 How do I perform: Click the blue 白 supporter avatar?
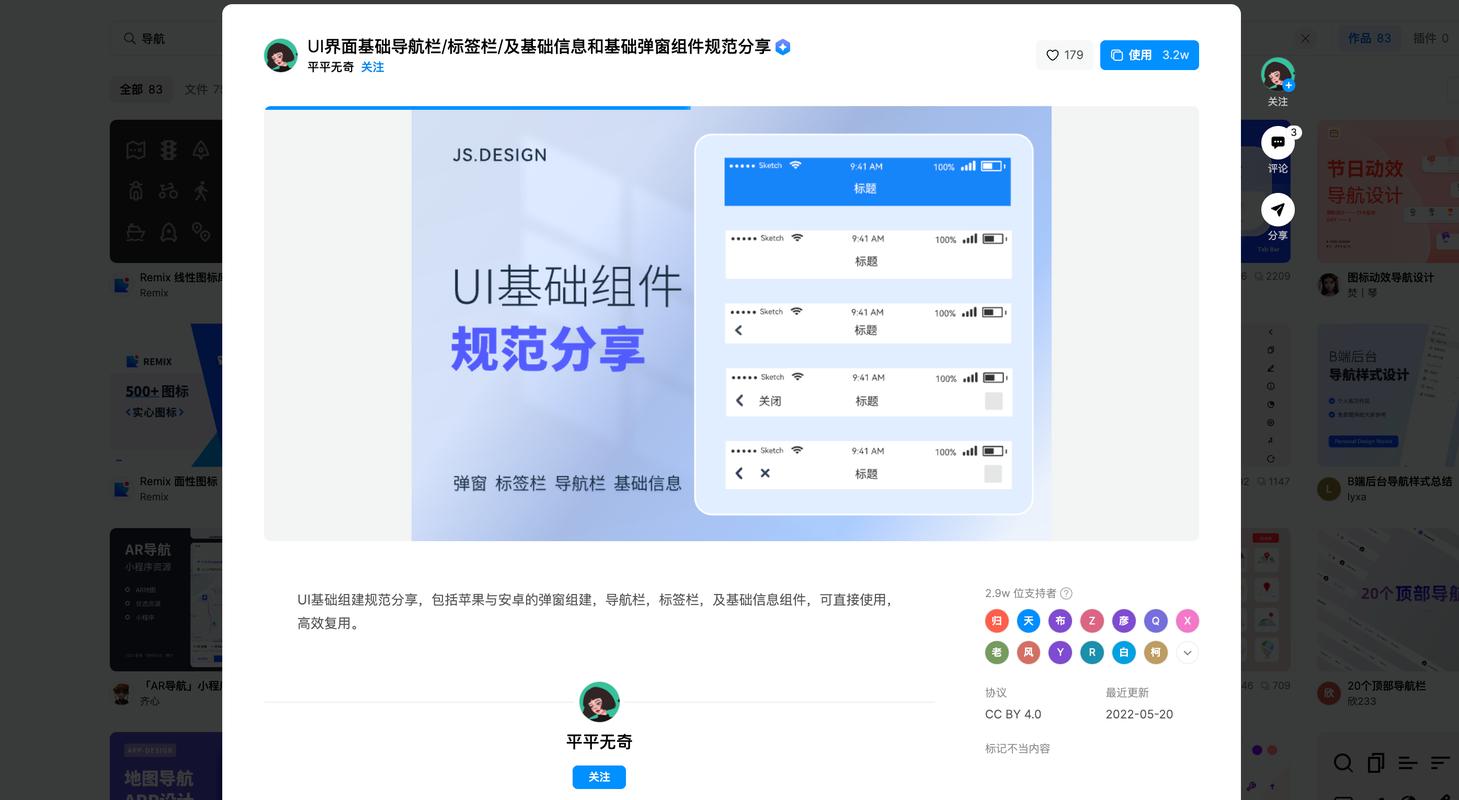(1124, 653)
